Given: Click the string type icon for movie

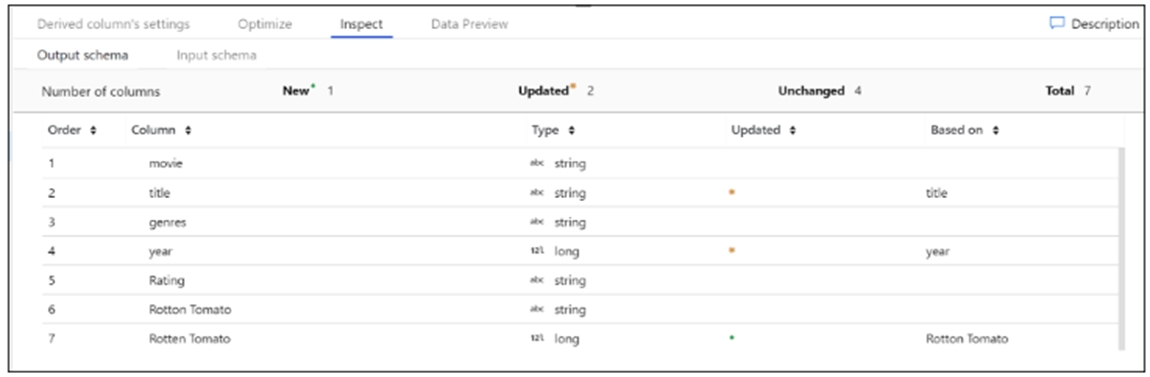Looking at the screenshot, I should coord(538,164).
